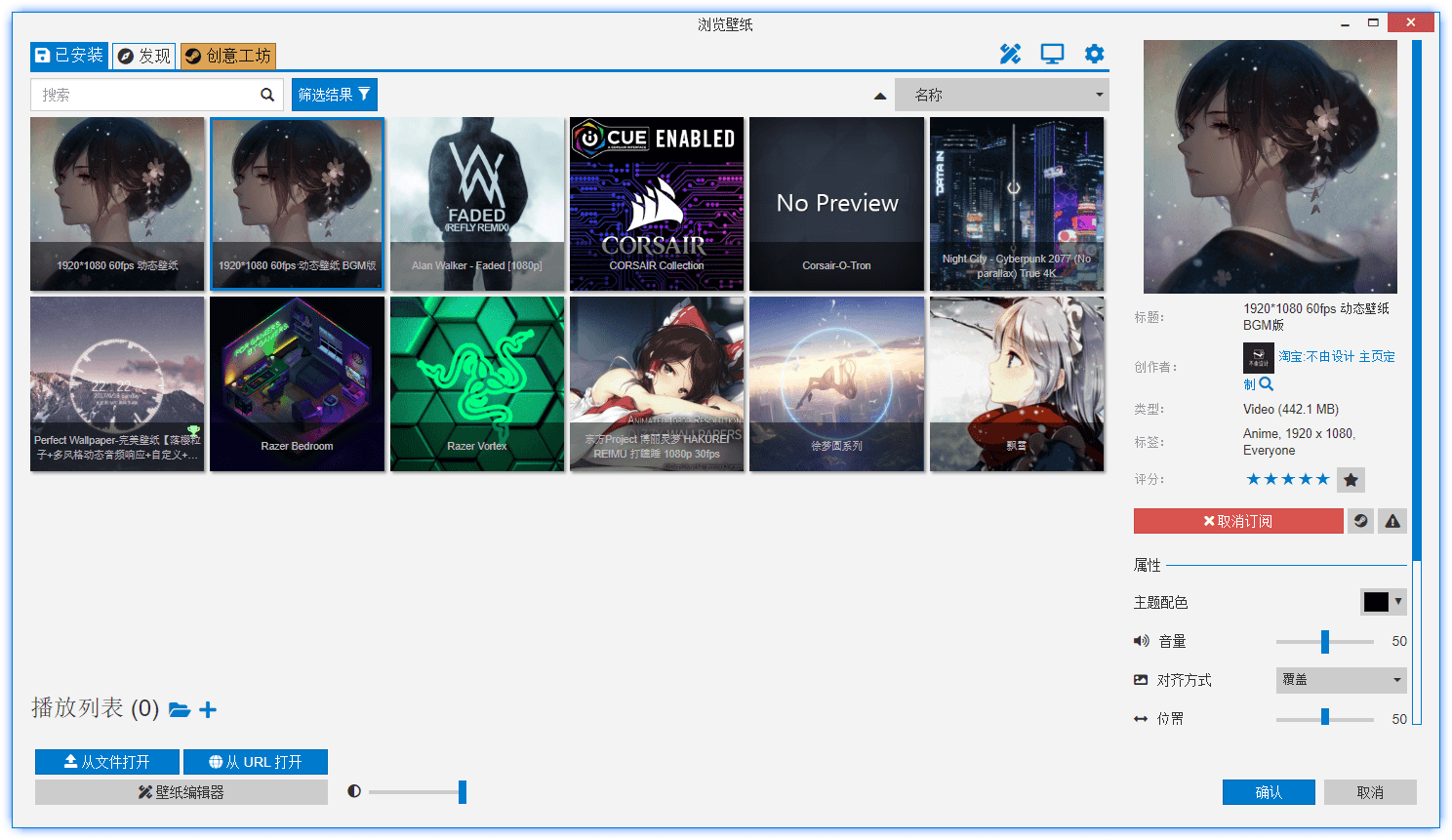This screenshot has height=840, width=1452.
Task: Switch to the 创意工坊 tab
Action: [x=228, y=56]
